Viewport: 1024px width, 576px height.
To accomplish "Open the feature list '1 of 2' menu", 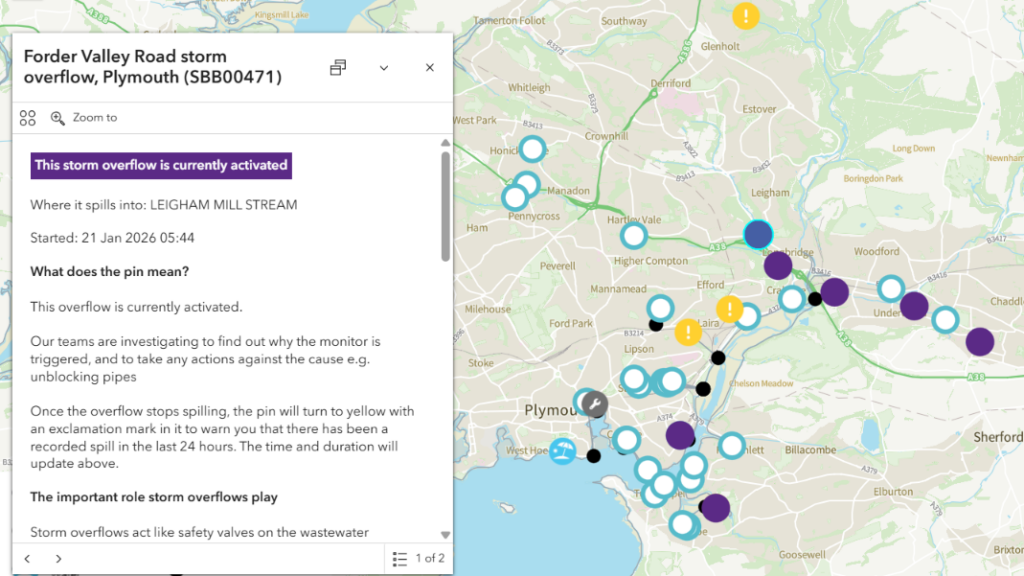I will coord(418,558).
